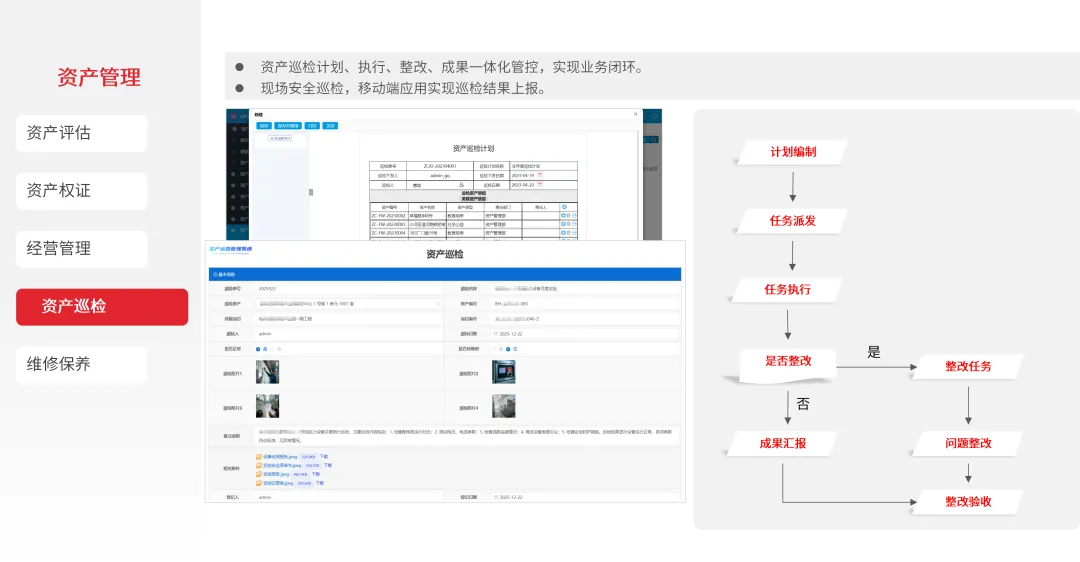Click the person picker icon in inspector field
Viewport: 1080px width, 562px height.
point(461,185)
